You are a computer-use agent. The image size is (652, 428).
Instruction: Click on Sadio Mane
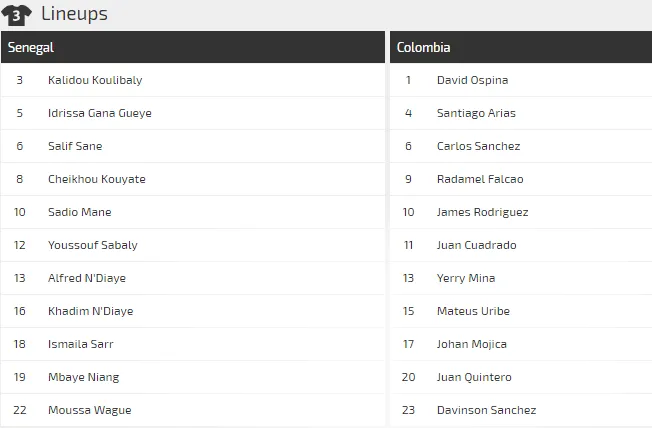pyautogui.click(x=80, y=212)
